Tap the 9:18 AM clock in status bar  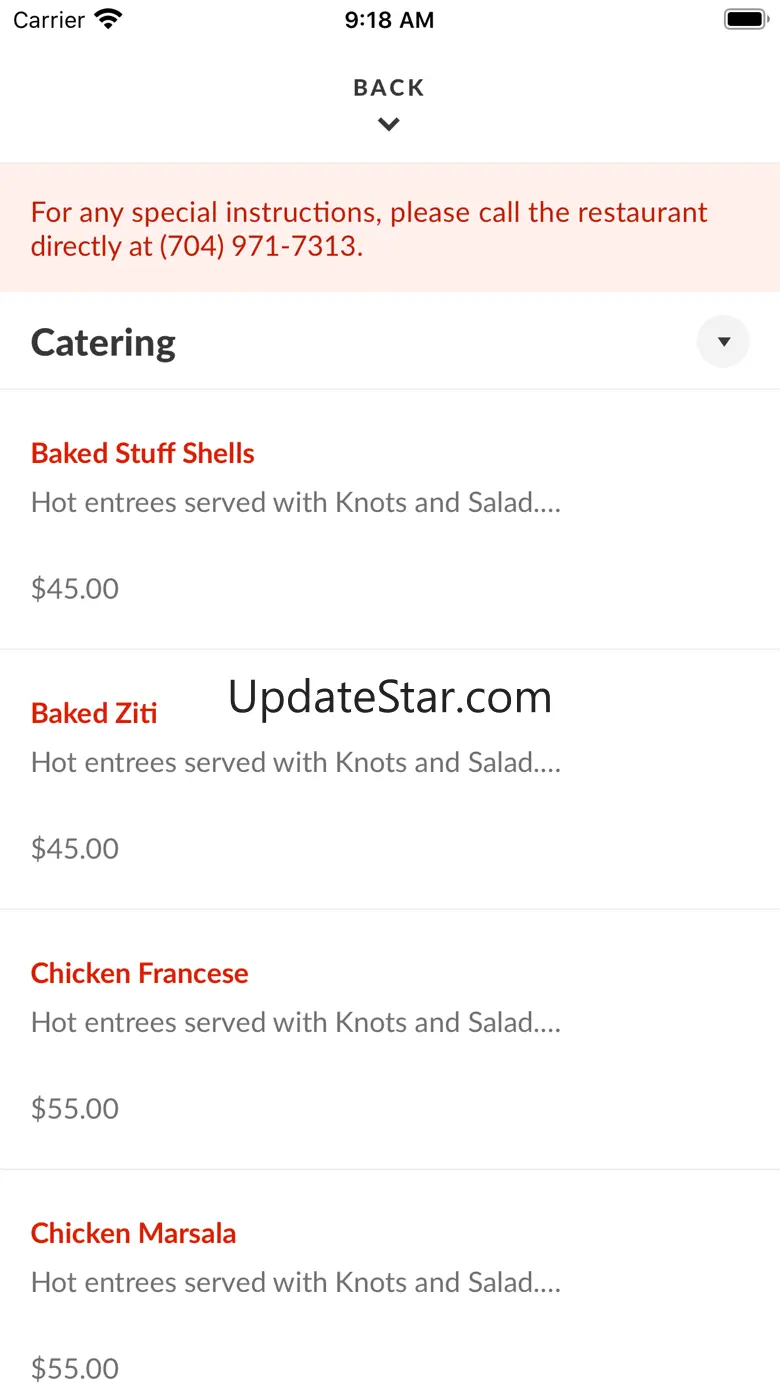[x=389, y=20]
